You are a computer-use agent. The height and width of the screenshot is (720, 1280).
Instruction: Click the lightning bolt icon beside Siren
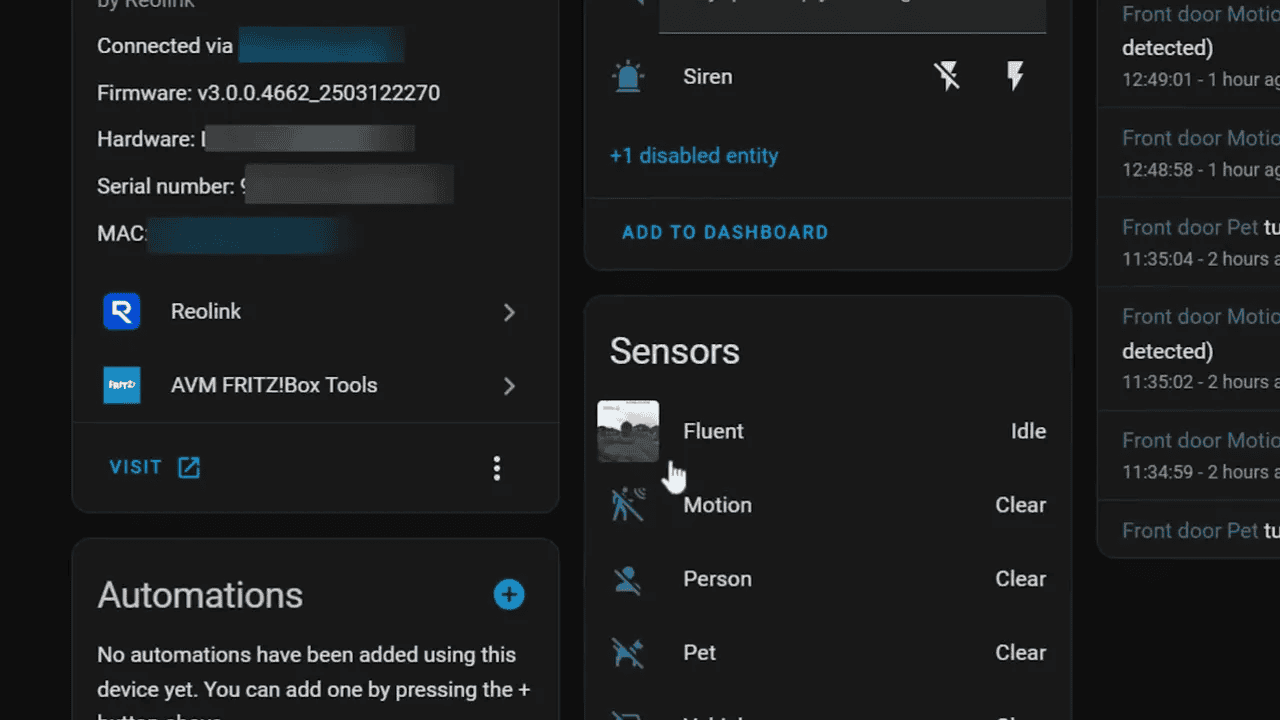[x=1015, y=75]
